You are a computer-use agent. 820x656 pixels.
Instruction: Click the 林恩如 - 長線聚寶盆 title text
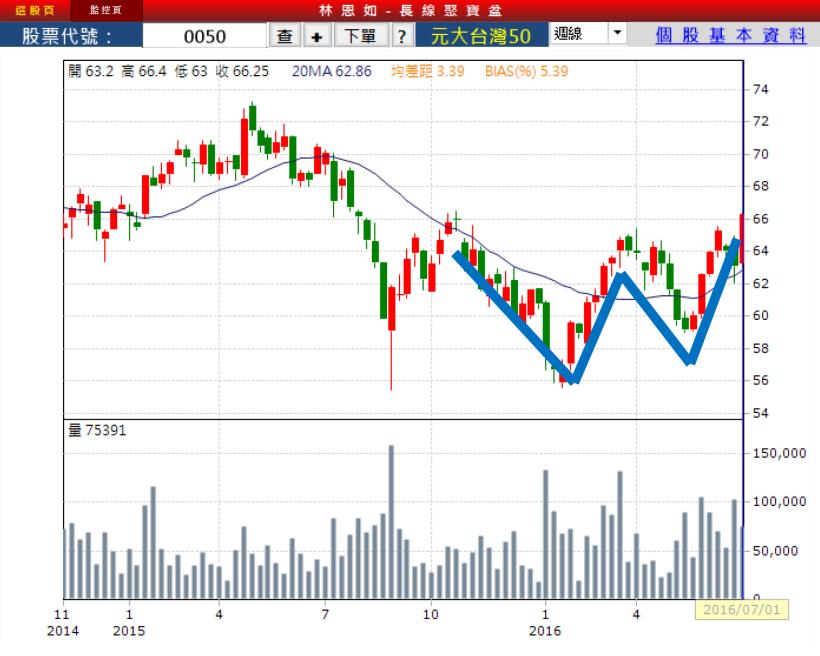(x=410, y=10)
